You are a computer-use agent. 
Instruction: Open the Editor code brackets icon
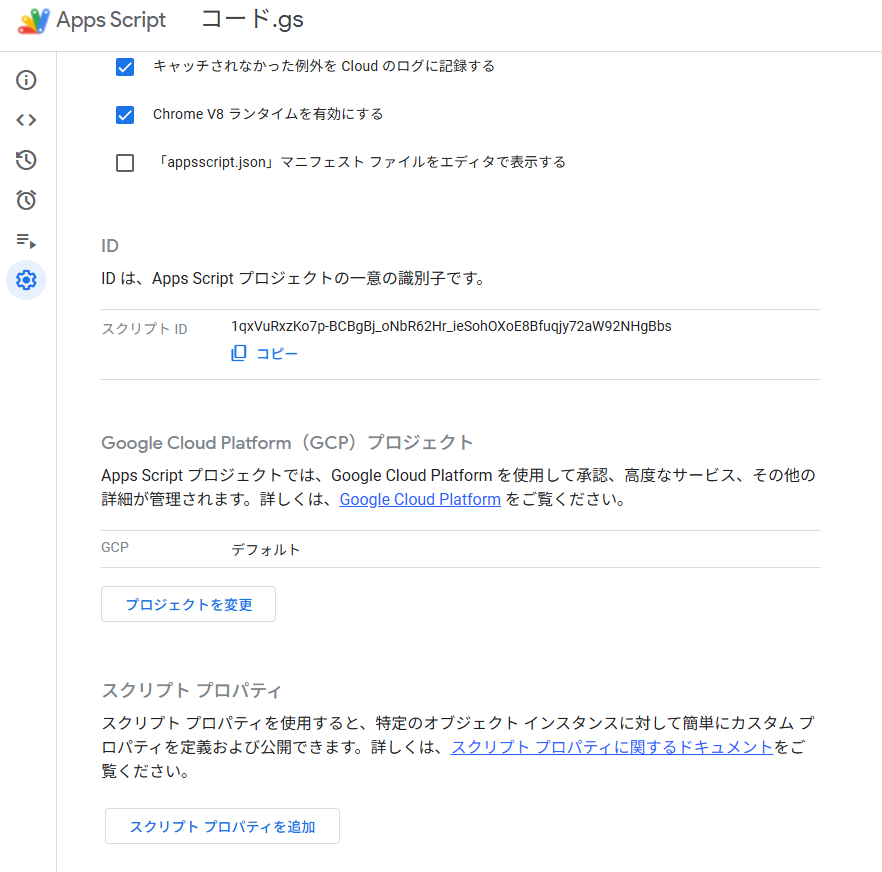pos(26,120)
